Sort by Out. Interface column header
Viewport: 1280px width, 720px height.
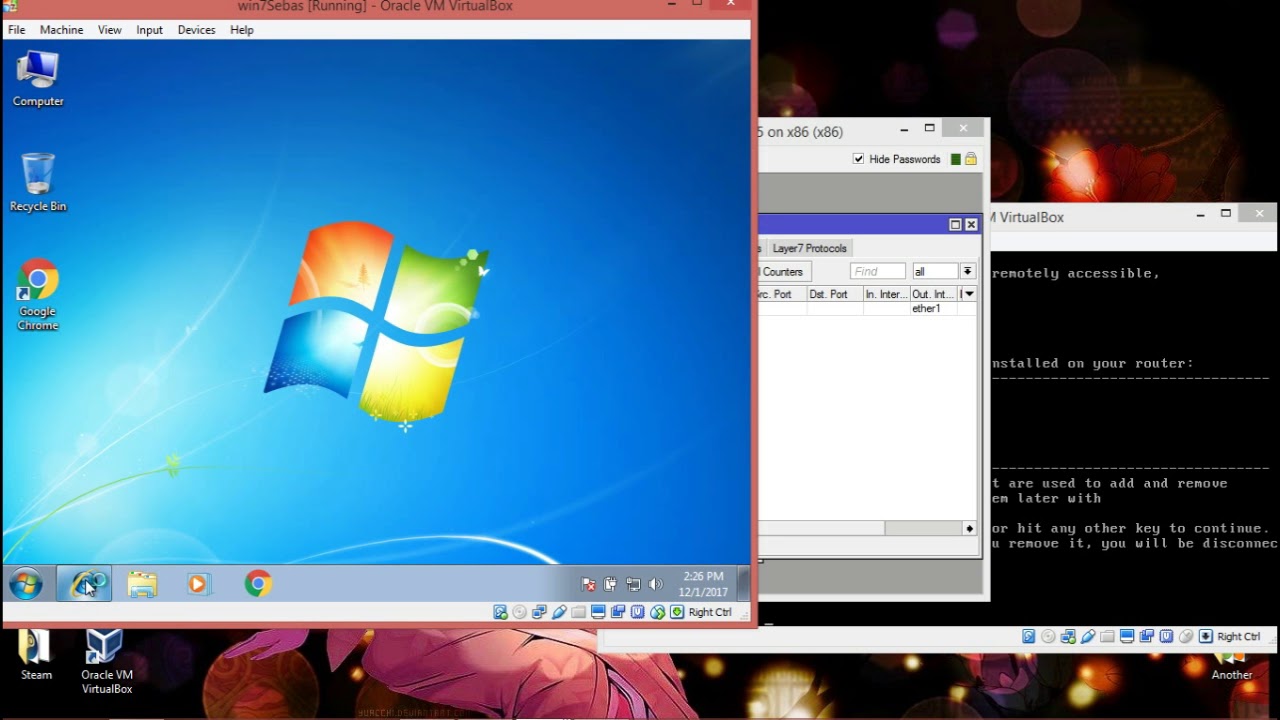coord(933,294)
